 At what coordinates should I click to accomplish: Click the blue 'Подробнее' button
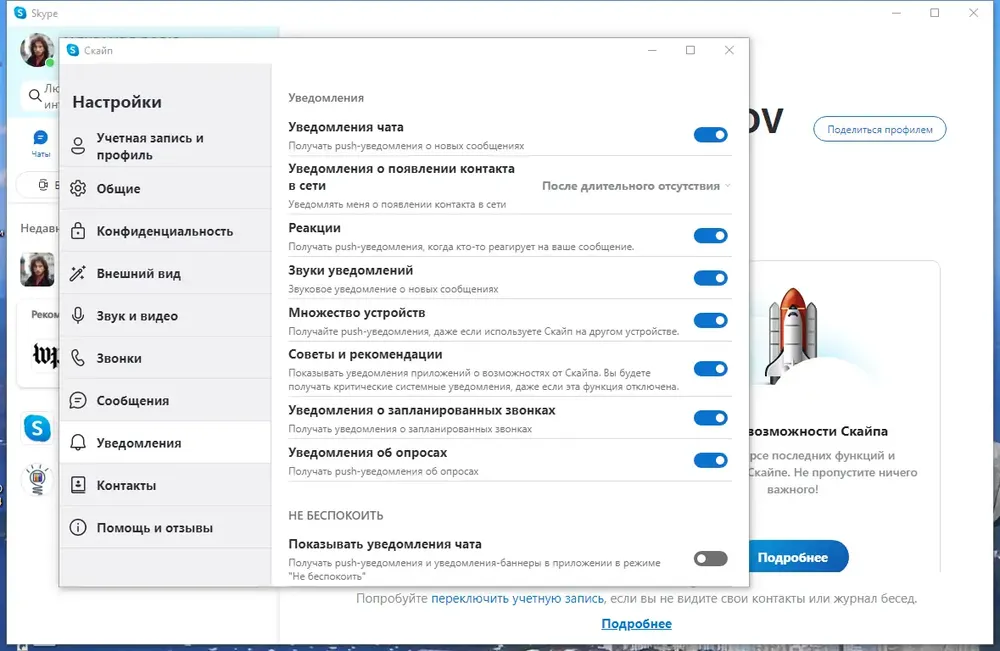[x=797, y=557]
